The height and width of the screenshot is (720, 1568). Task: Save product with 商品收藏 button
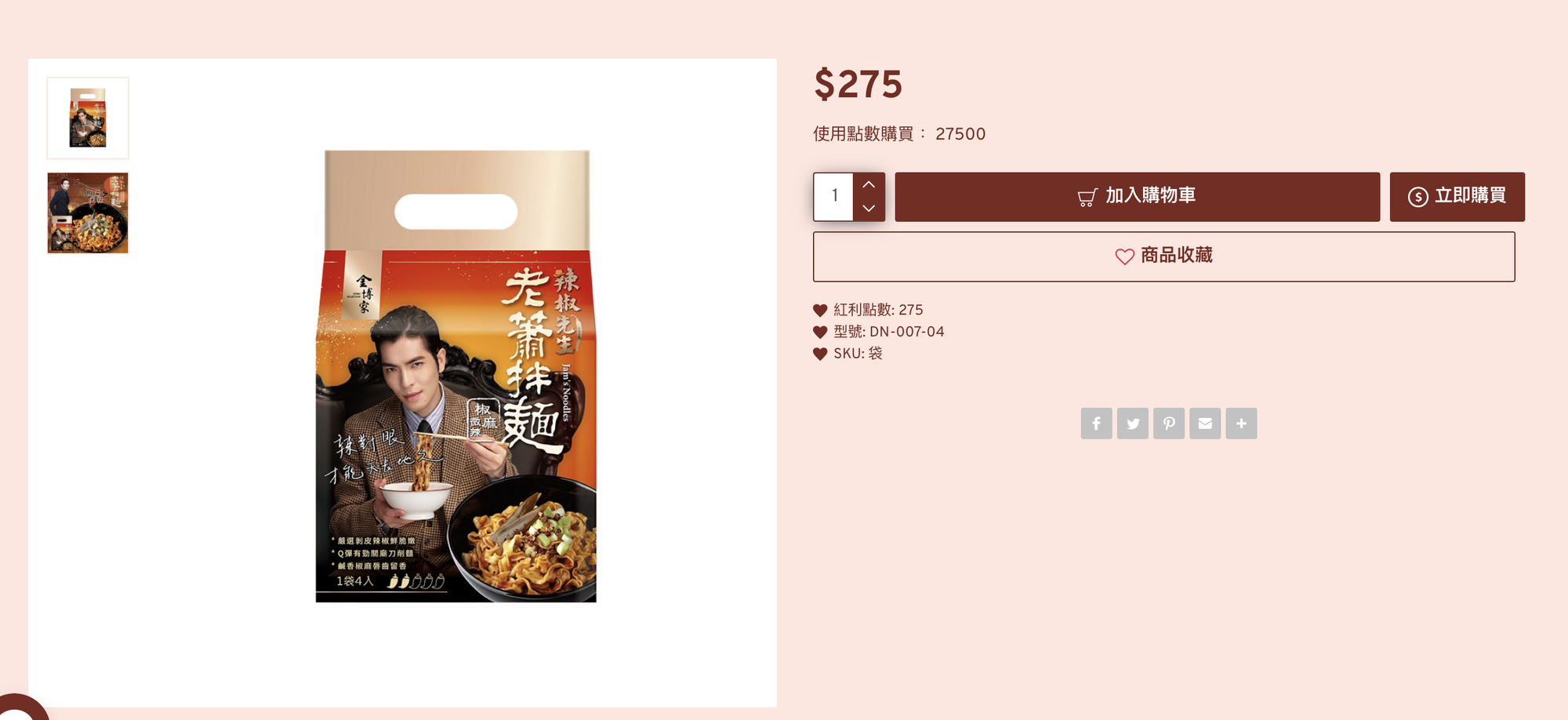coord(1163,256)
